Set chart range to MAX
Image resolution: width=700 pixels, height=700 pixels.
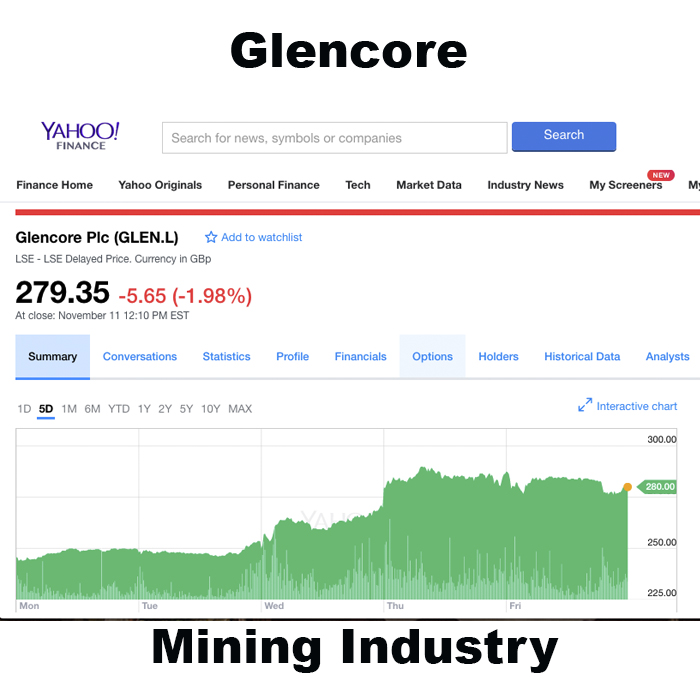[x=240, y=409]
